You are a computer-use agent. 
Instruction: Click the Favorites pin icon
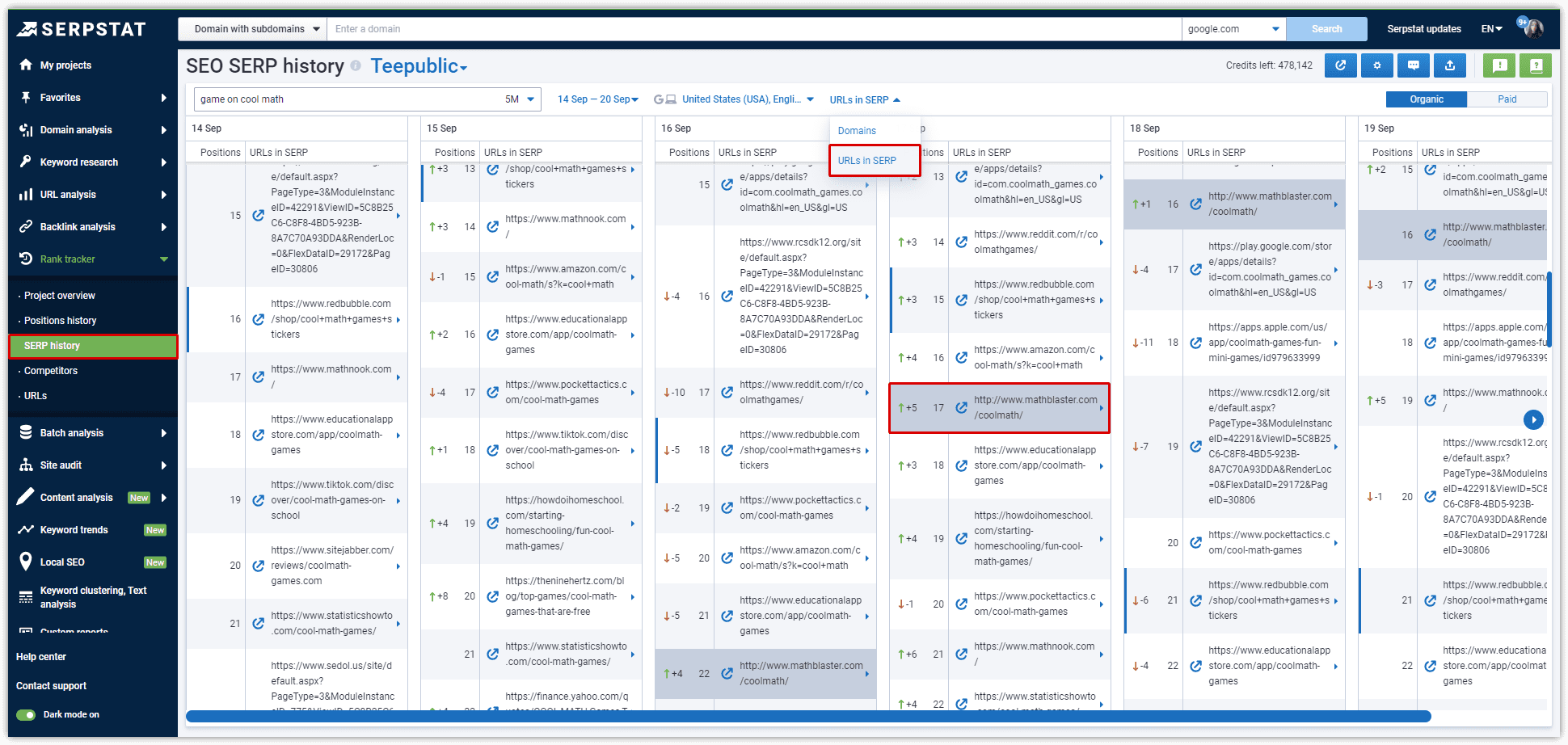tap(26, 97)
